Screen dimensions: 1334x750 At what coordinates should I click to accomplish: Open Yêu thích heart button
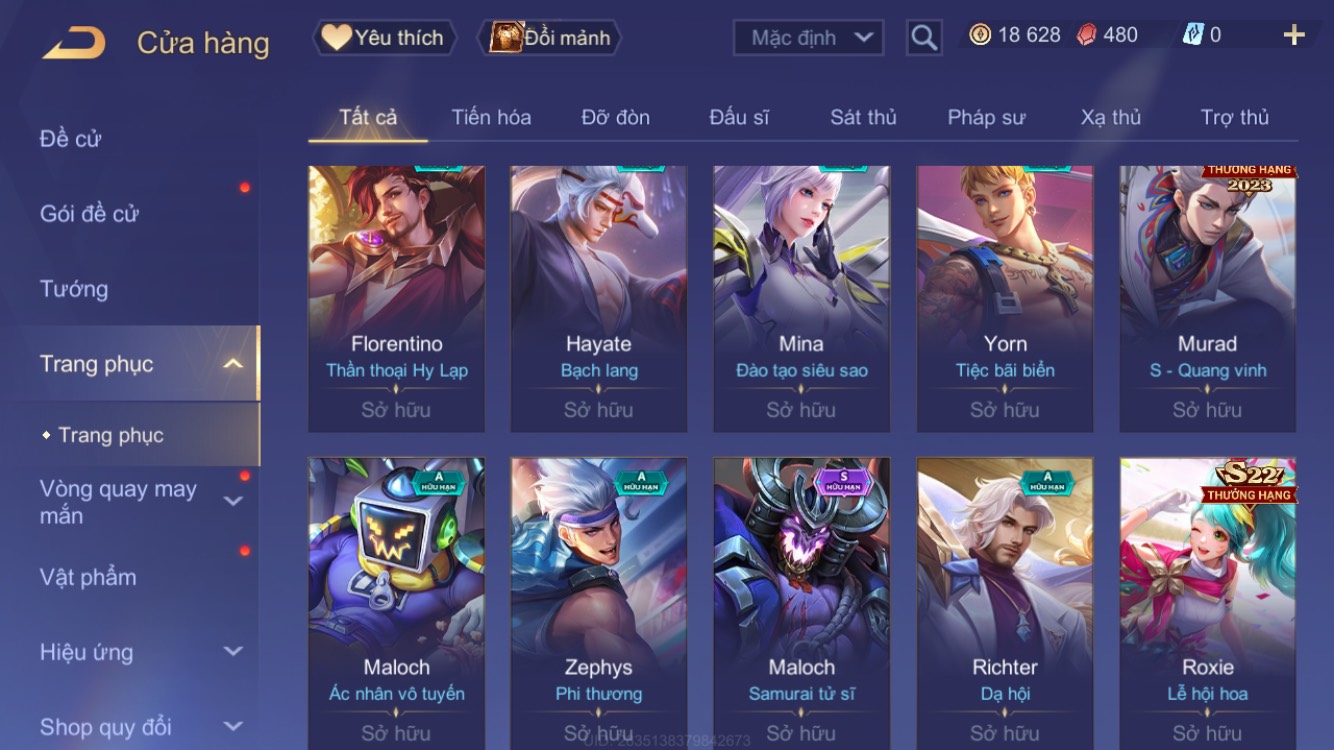click(x=384, y=38)
